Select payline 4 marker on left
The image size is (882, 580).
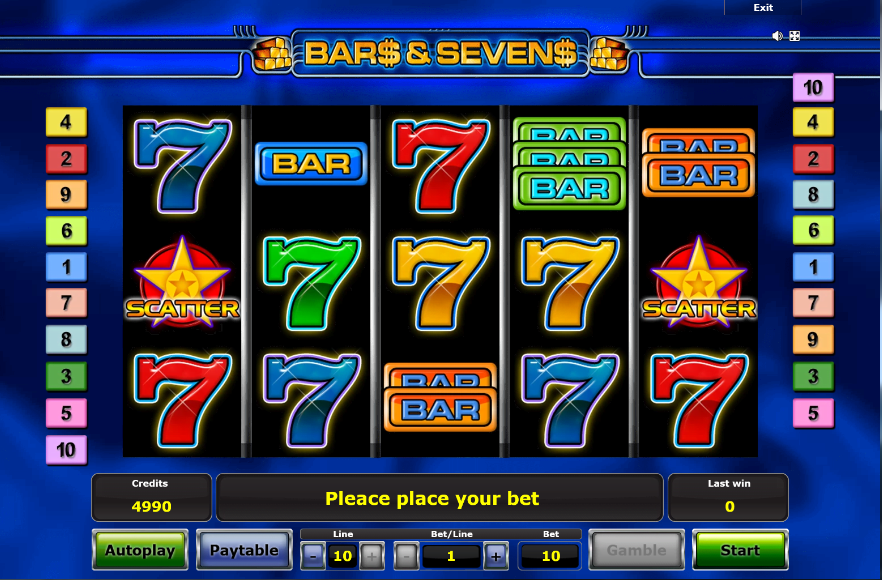(x=66, y=122)
